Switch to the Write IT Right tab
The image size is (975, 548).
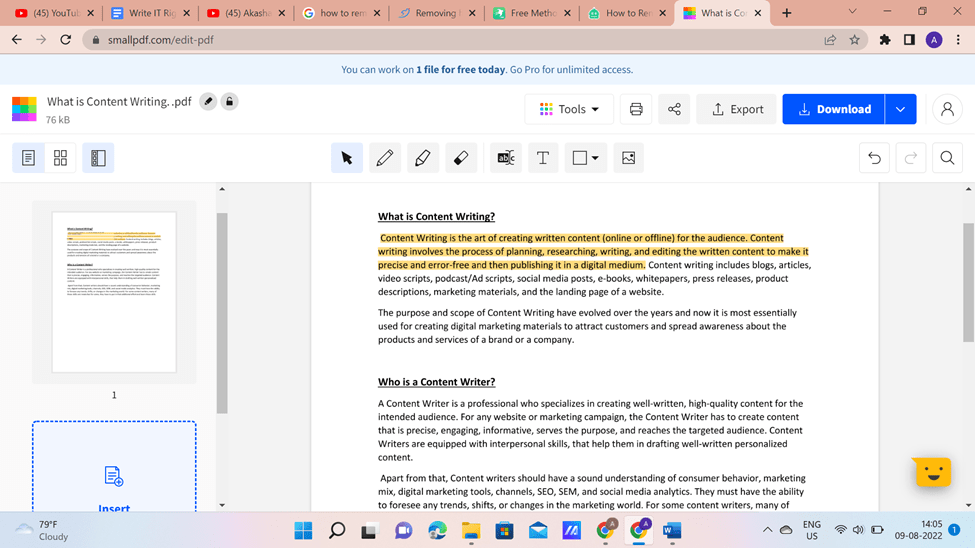pyautogui.click(x=149, y=13)
